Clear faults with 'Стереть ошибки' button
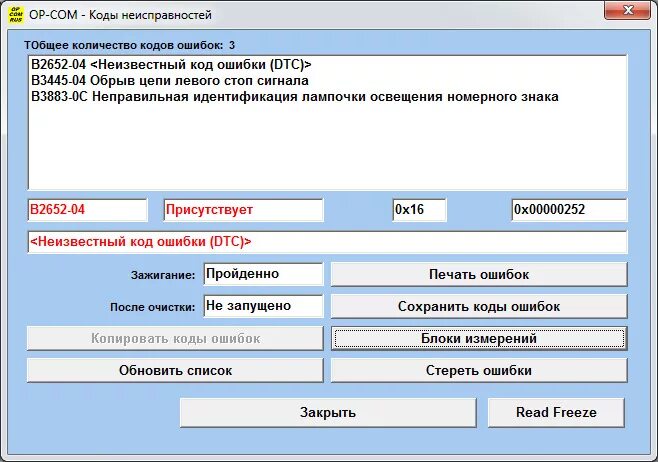This screenshot has width=658, height=462. point(479,371)
